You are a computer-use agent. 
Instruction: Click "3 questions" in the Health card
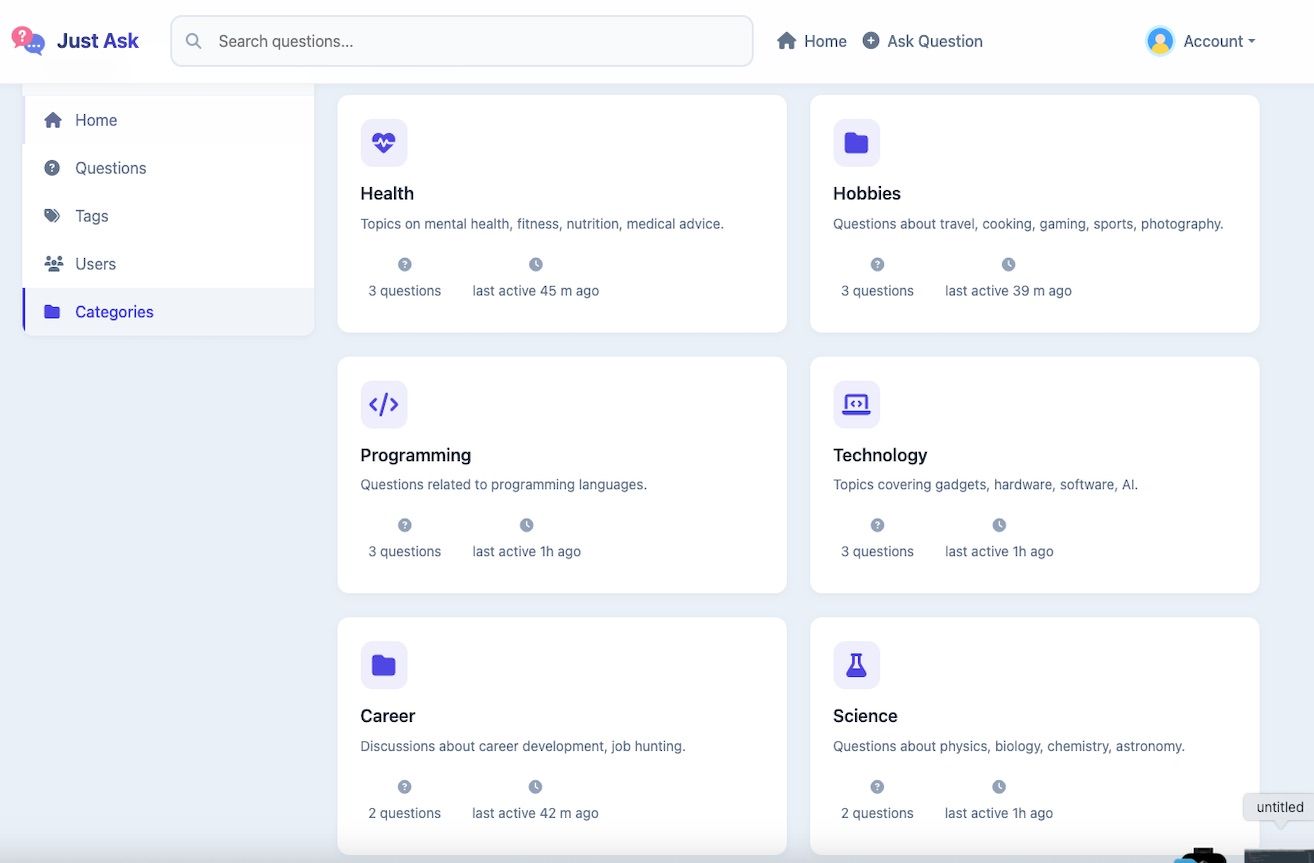coord(405,291)
